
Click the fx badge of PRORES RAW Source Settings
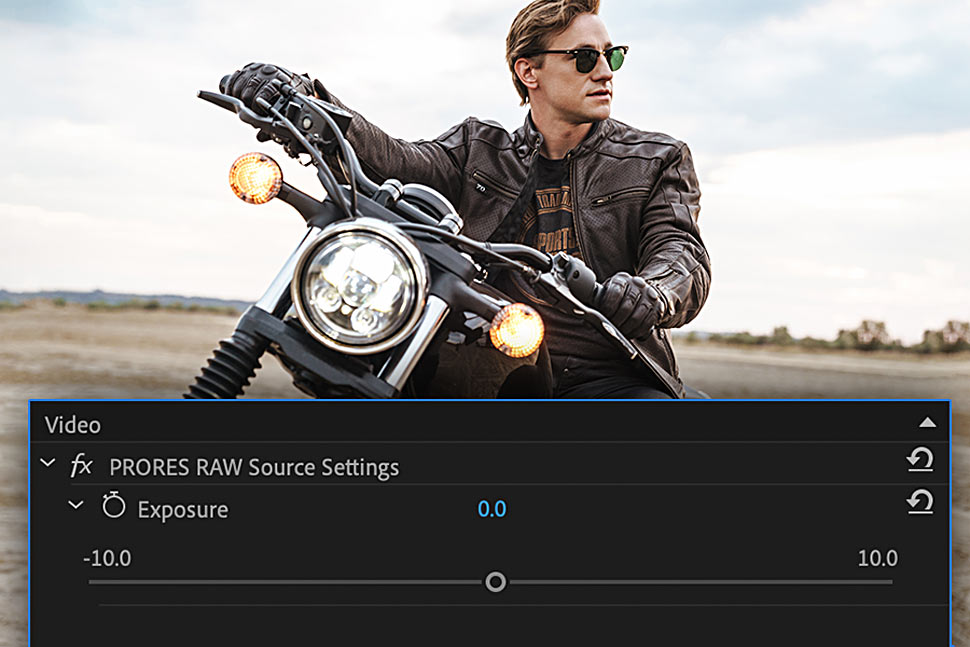click(x=81, y=466)
